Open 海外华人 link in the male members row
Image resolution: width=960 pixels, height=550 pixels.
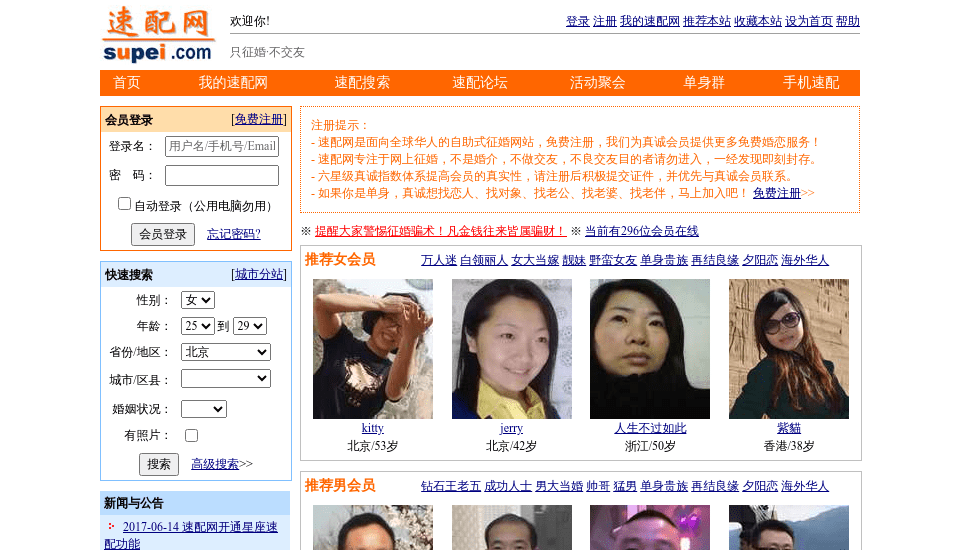(x=805, y=486)
